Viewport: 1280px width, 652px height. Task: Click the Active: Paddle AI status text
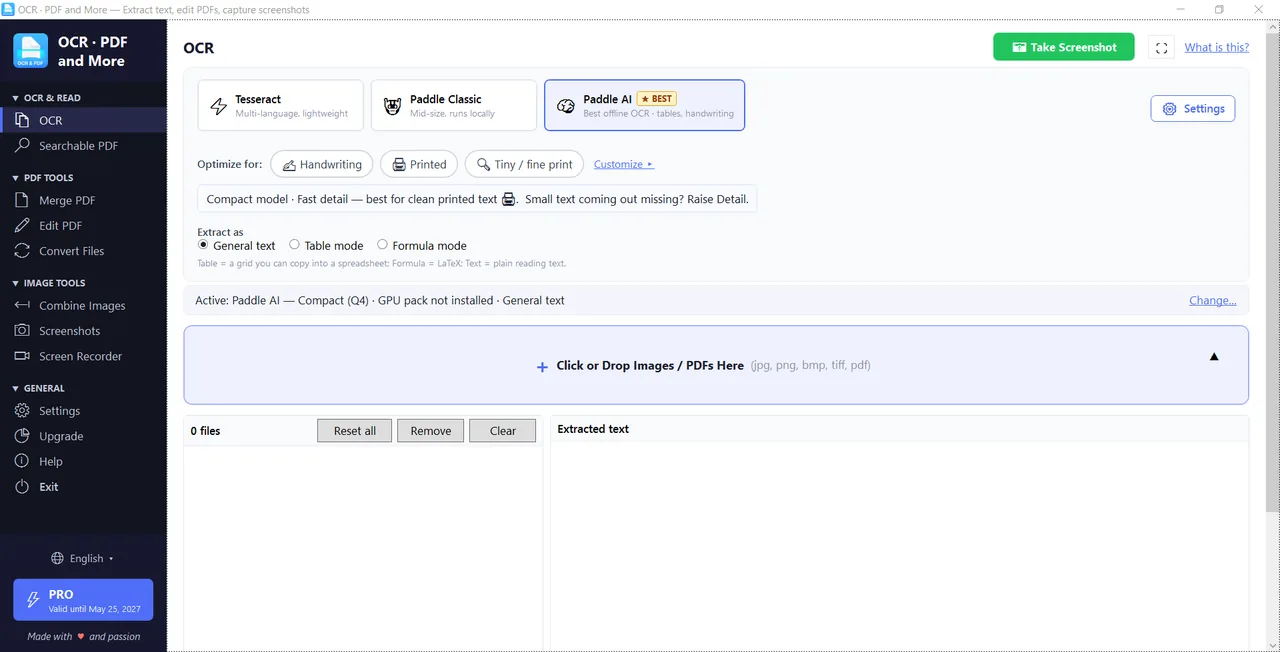click(x=380, y=300)
